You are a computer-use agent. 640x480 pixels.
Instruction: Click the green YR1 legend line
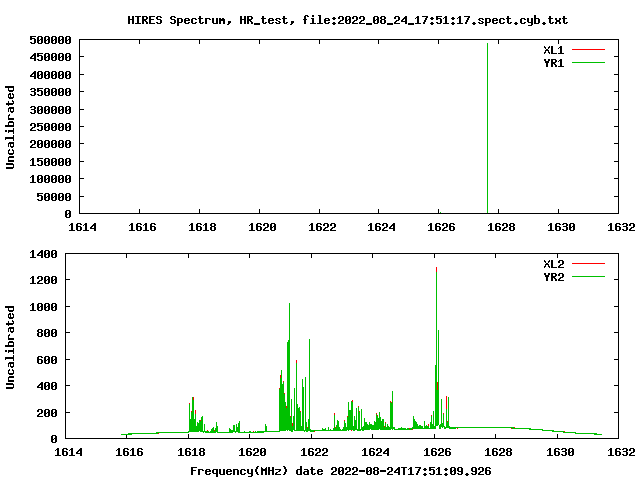[x=588, y=63]
